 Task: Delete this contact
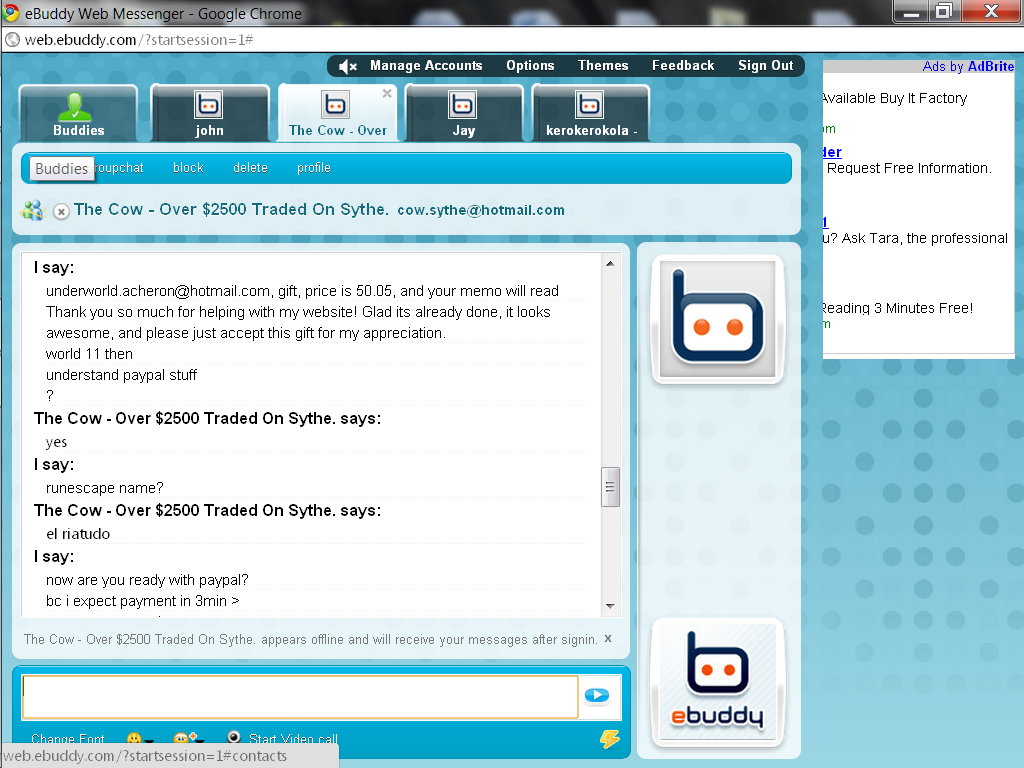point(250,168)
